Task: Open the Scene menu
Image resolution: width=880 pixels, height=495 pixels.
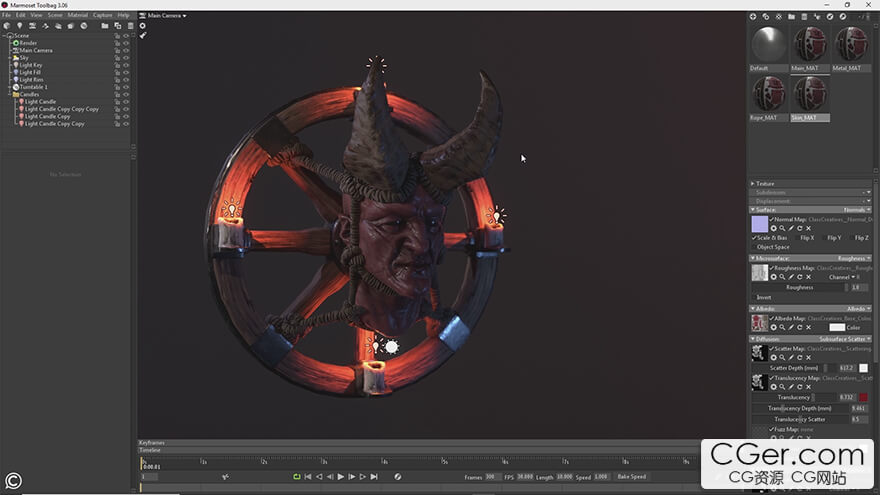Action: click(55, 15)
